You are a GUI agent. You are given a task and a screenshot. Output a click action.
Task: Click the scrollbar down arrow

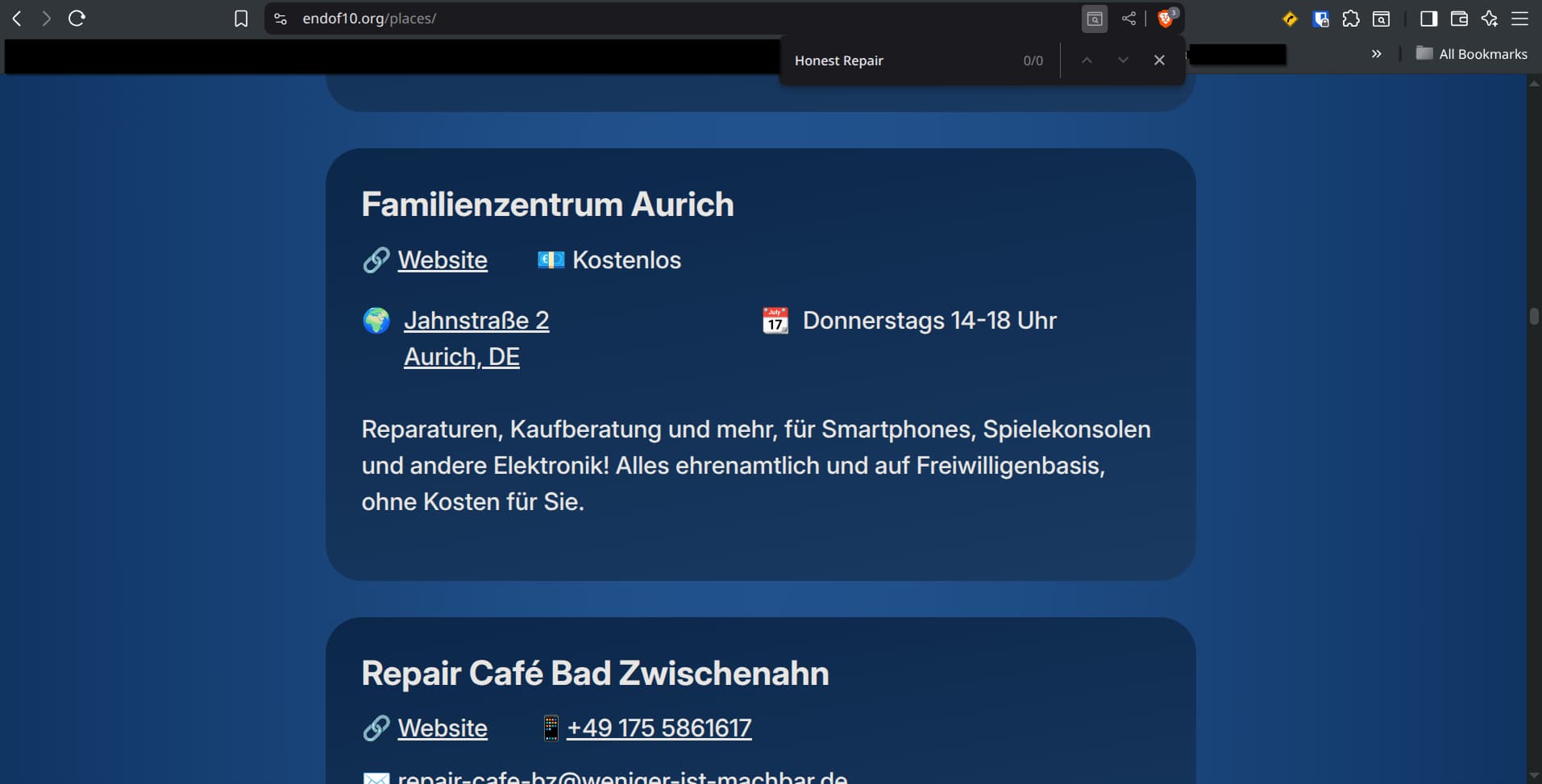[1534, 776]
